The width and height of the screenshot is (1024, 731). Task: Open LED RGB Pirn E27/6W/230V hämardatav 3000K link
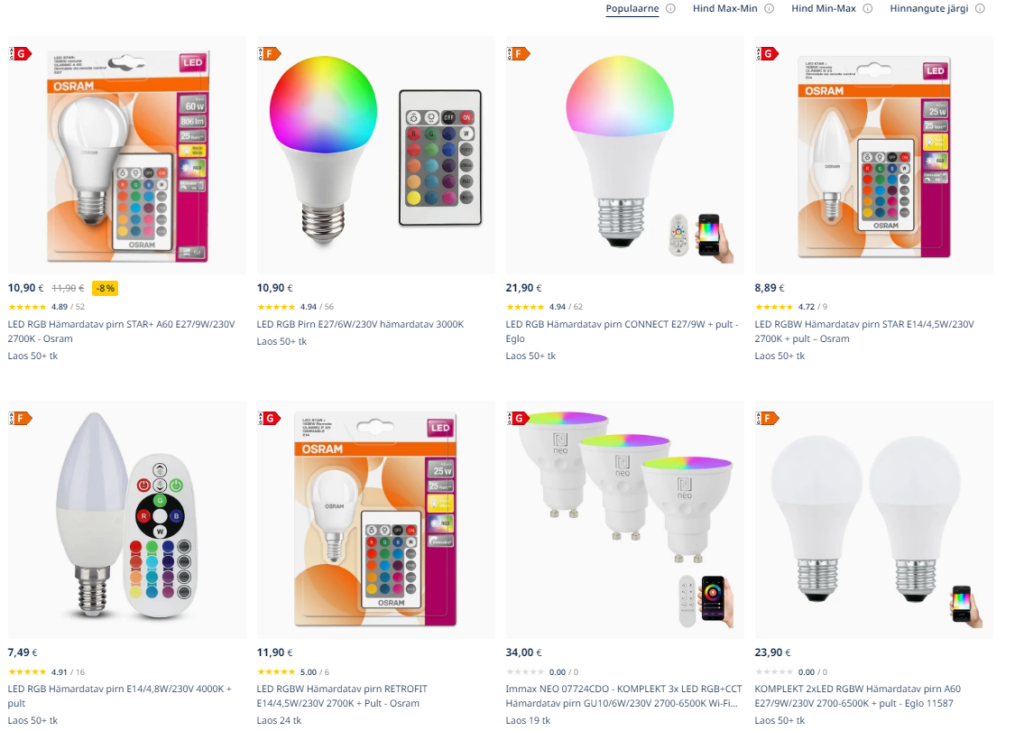point(360,324)
